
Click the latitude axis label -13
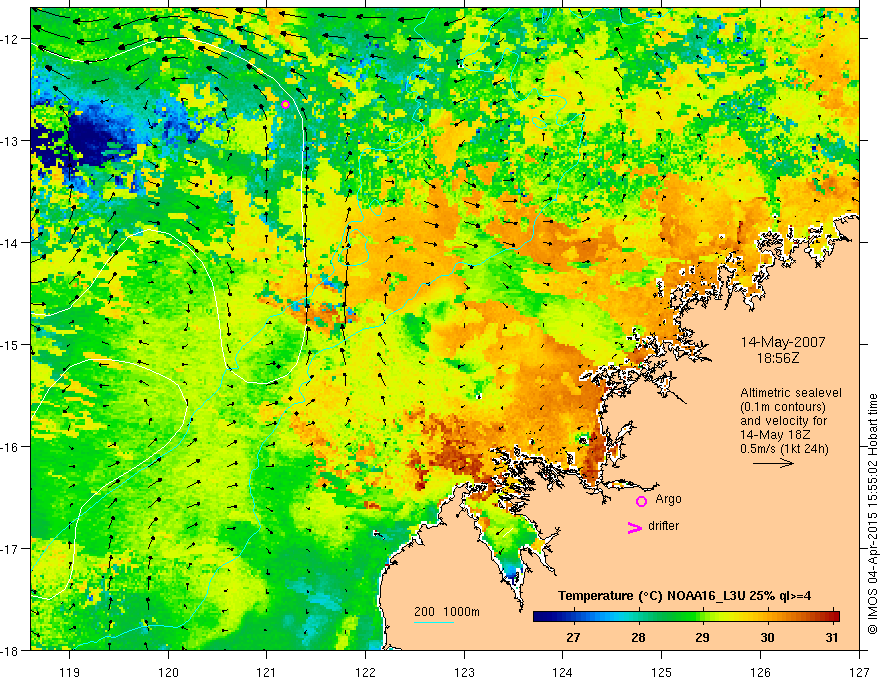11,141
